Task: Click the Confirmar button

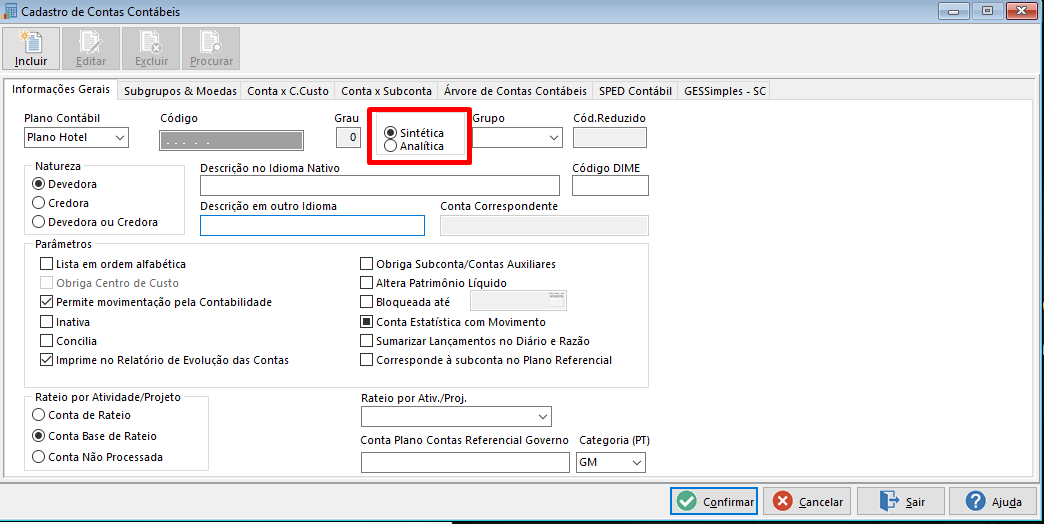Action: click(x=714, y=501)
